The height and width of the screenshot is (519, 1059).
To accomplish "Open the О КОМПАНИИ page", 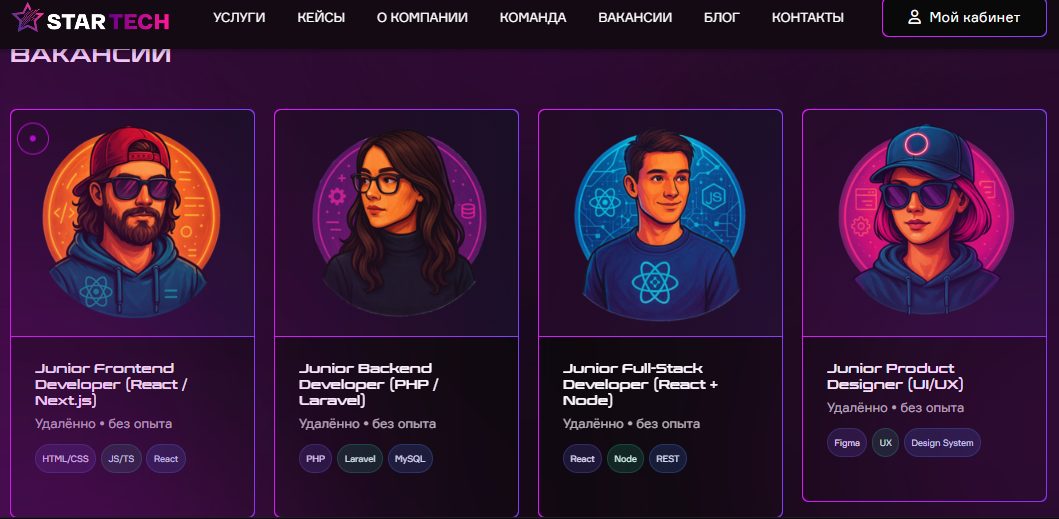I will [422, 18].
